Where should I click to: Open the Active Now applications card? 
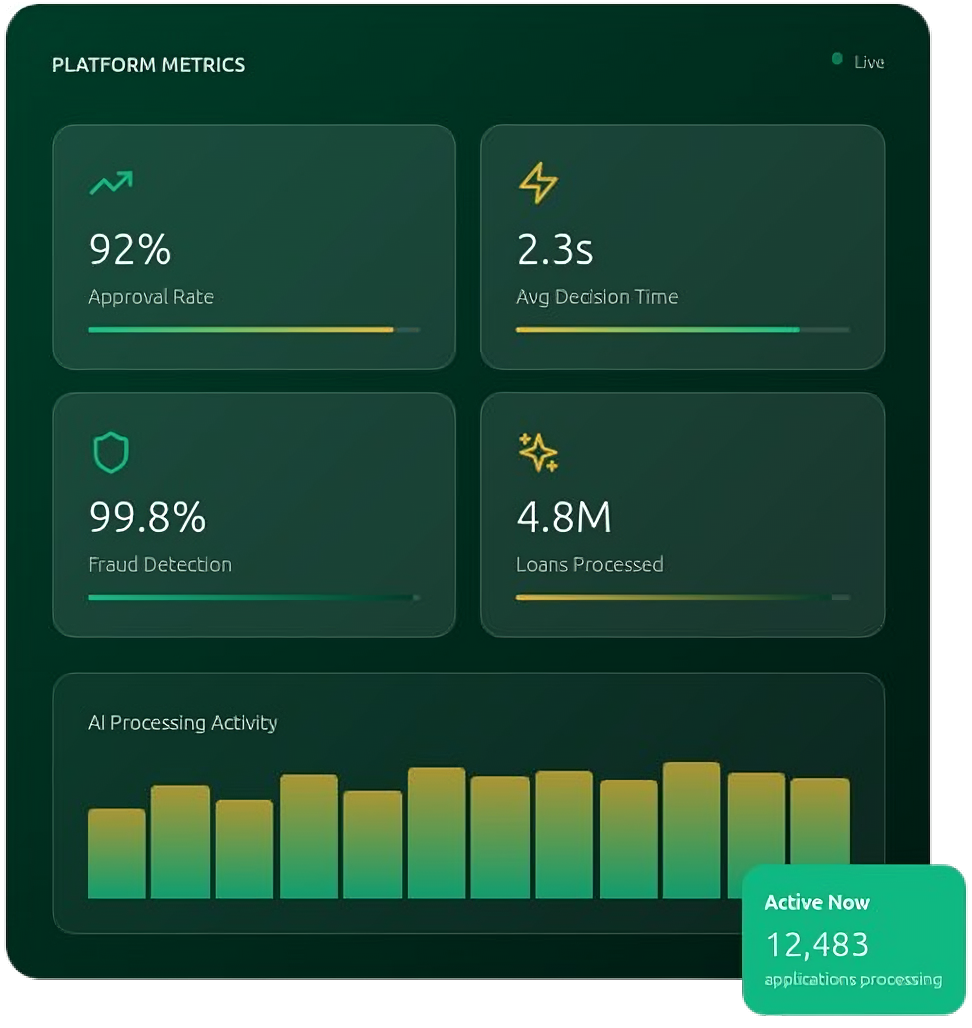pyautogui.click(x=854, y=940)
